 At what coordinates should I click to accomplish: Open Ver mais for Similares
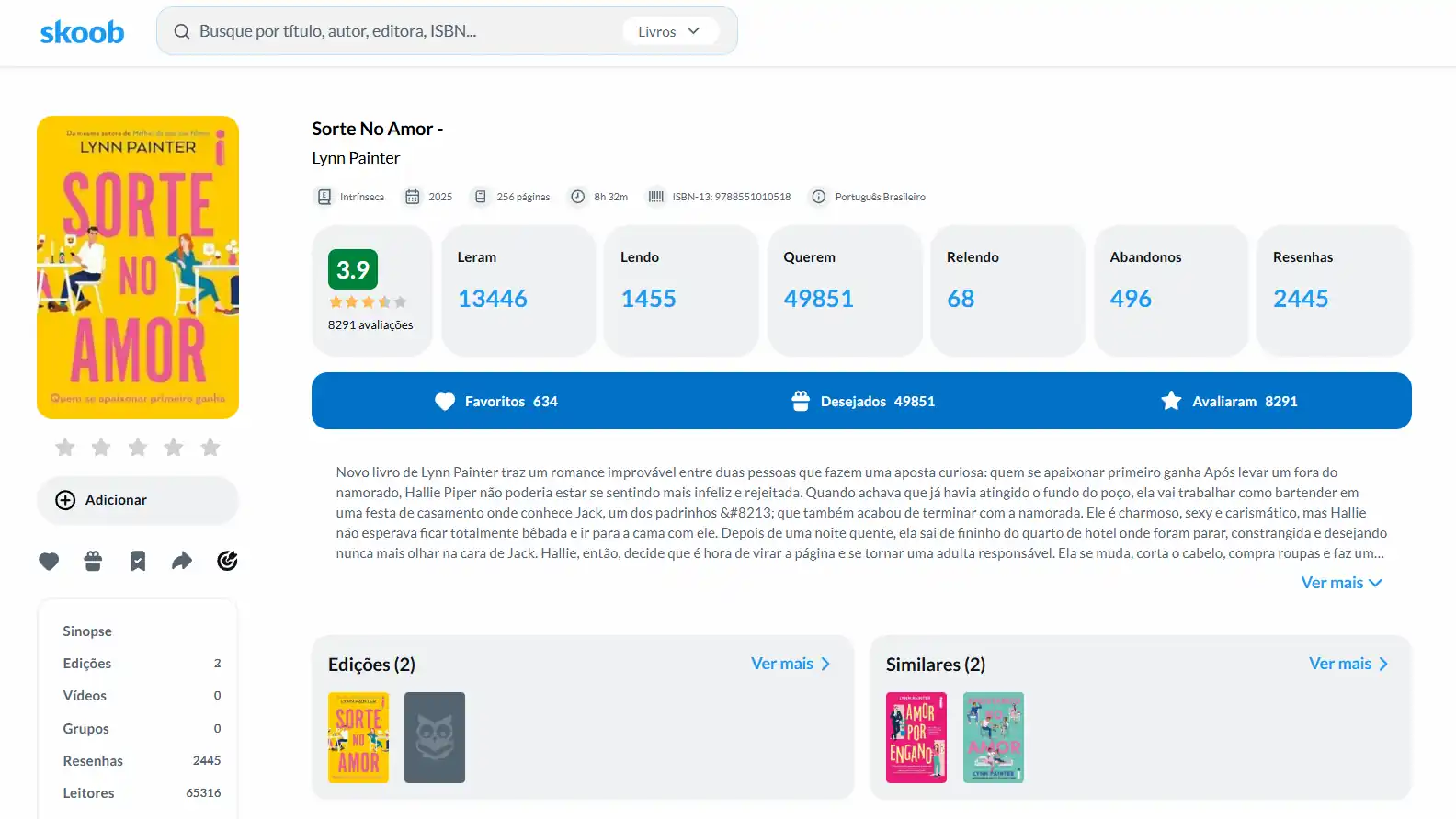coord(1348,664)
